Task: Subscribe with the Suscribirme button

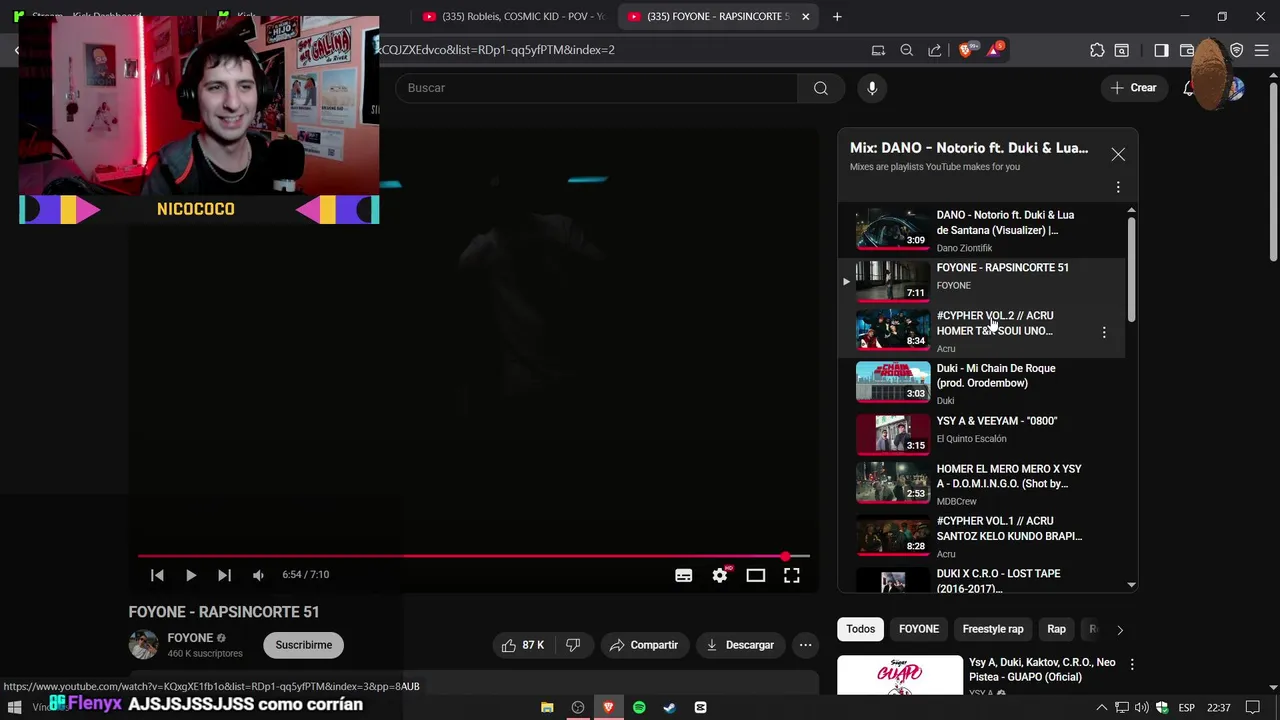Action: [304, 645]
